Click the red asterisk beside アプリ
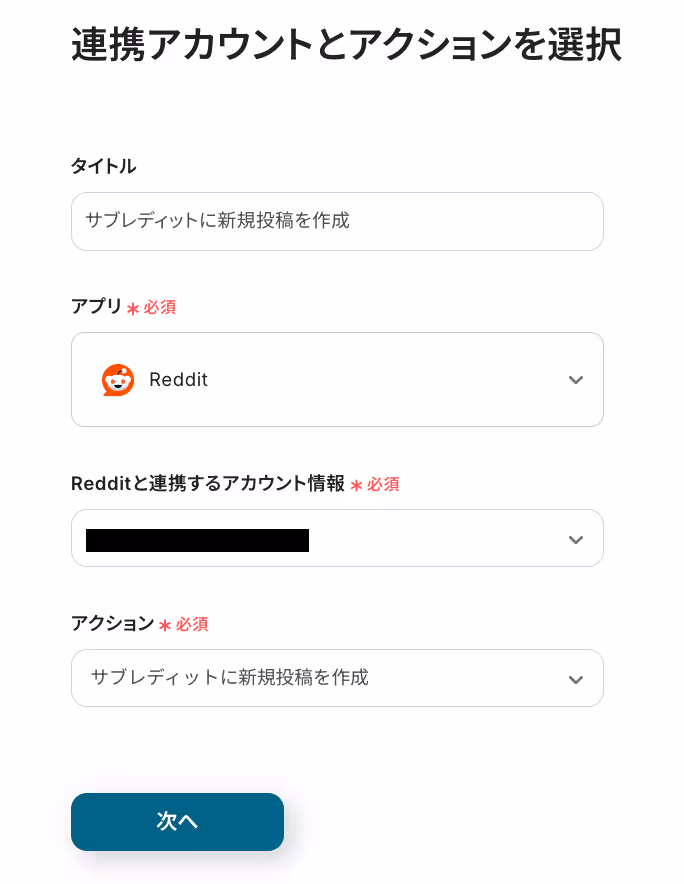Screen dimensions: 684x884 133,309
